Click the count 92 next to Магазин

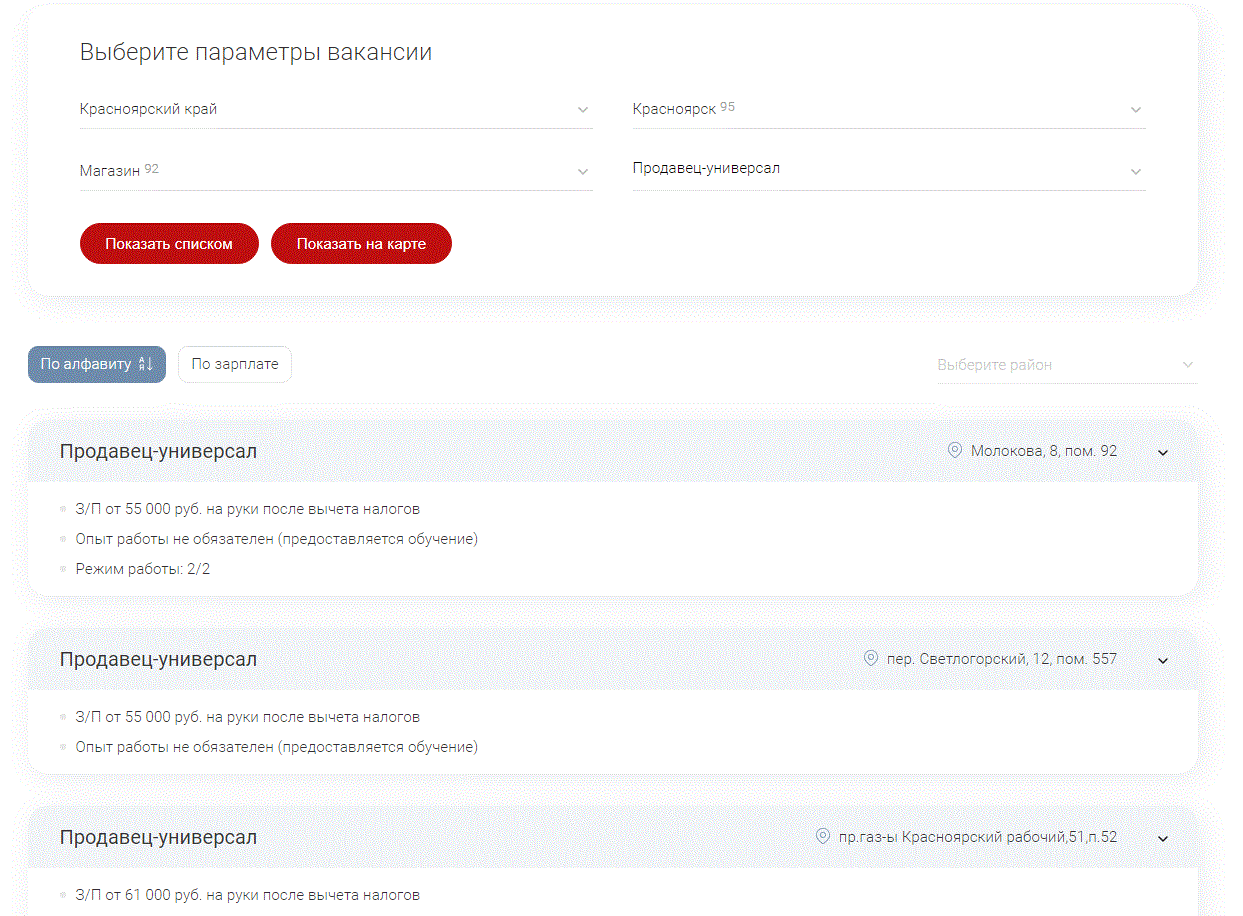point(151,168)
